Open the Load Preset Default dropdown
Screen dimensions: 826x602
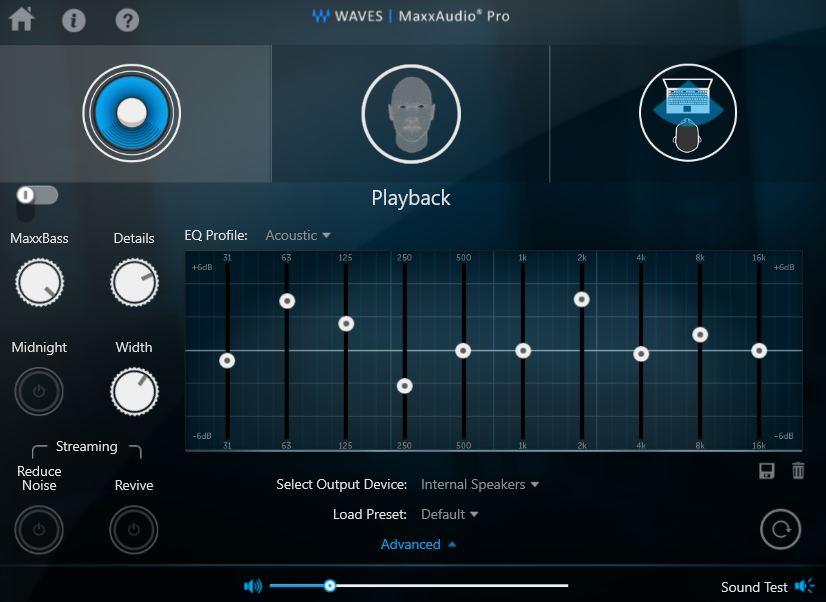(x=449, y=515)
